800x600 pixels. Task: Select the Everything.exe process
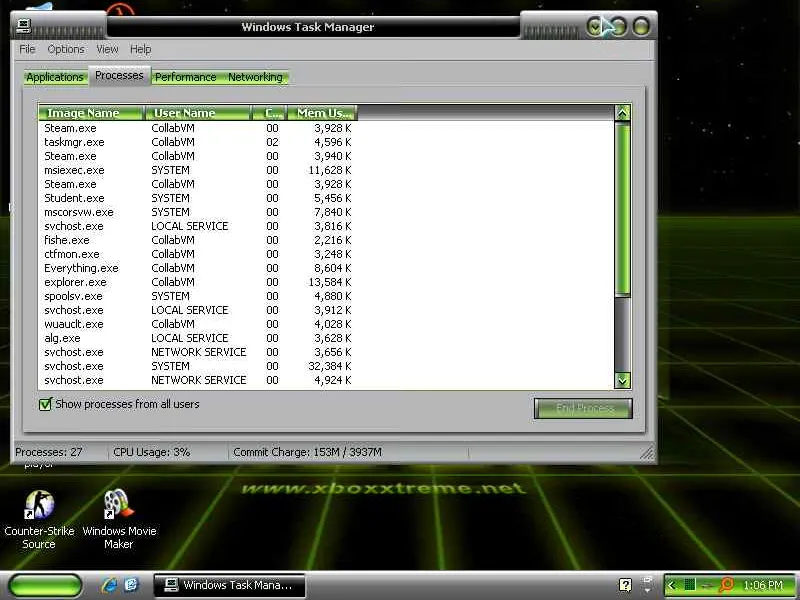pos(198,268)
